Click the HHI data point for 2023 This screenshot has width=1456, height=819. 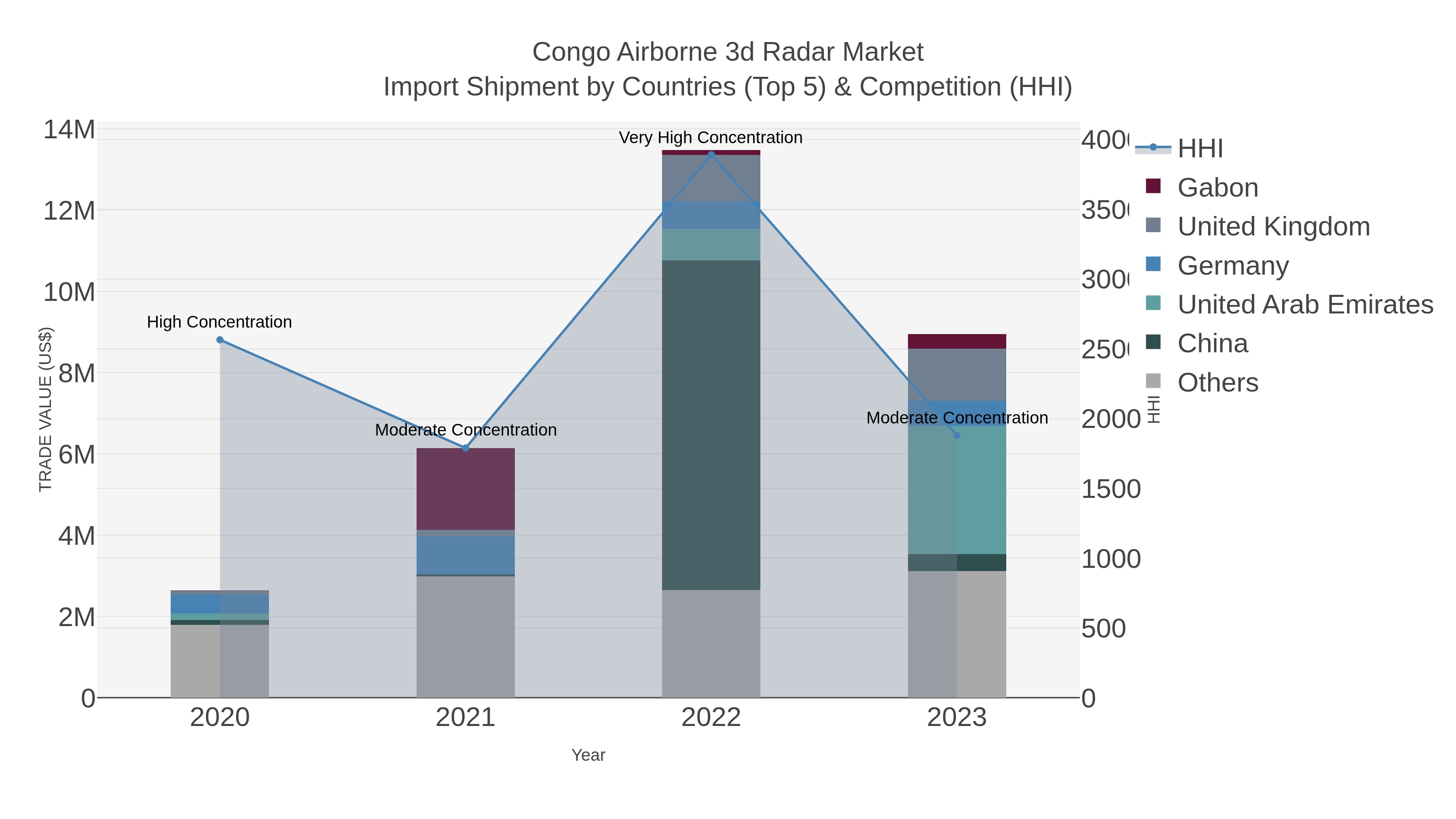point(957,435)
